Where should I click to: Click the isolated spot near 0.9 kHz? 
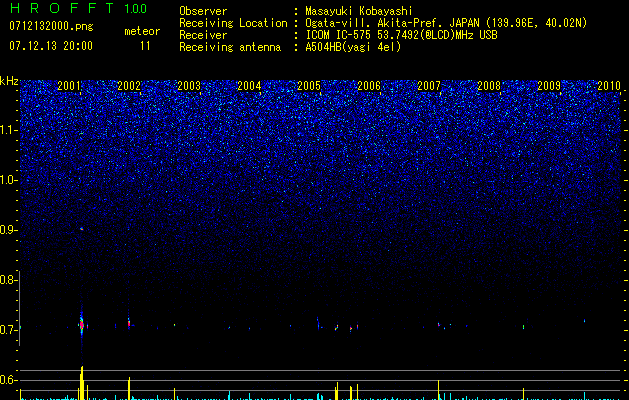(81, 229)
